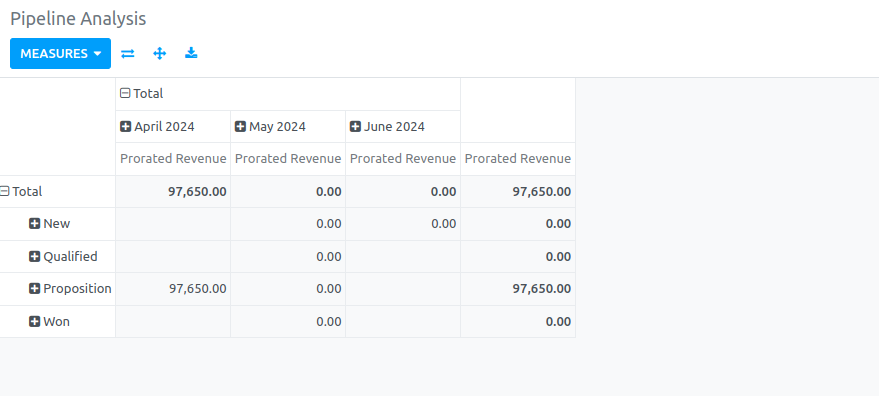Expand the New stage row
The image size is (879, 396).
point(50,224)
